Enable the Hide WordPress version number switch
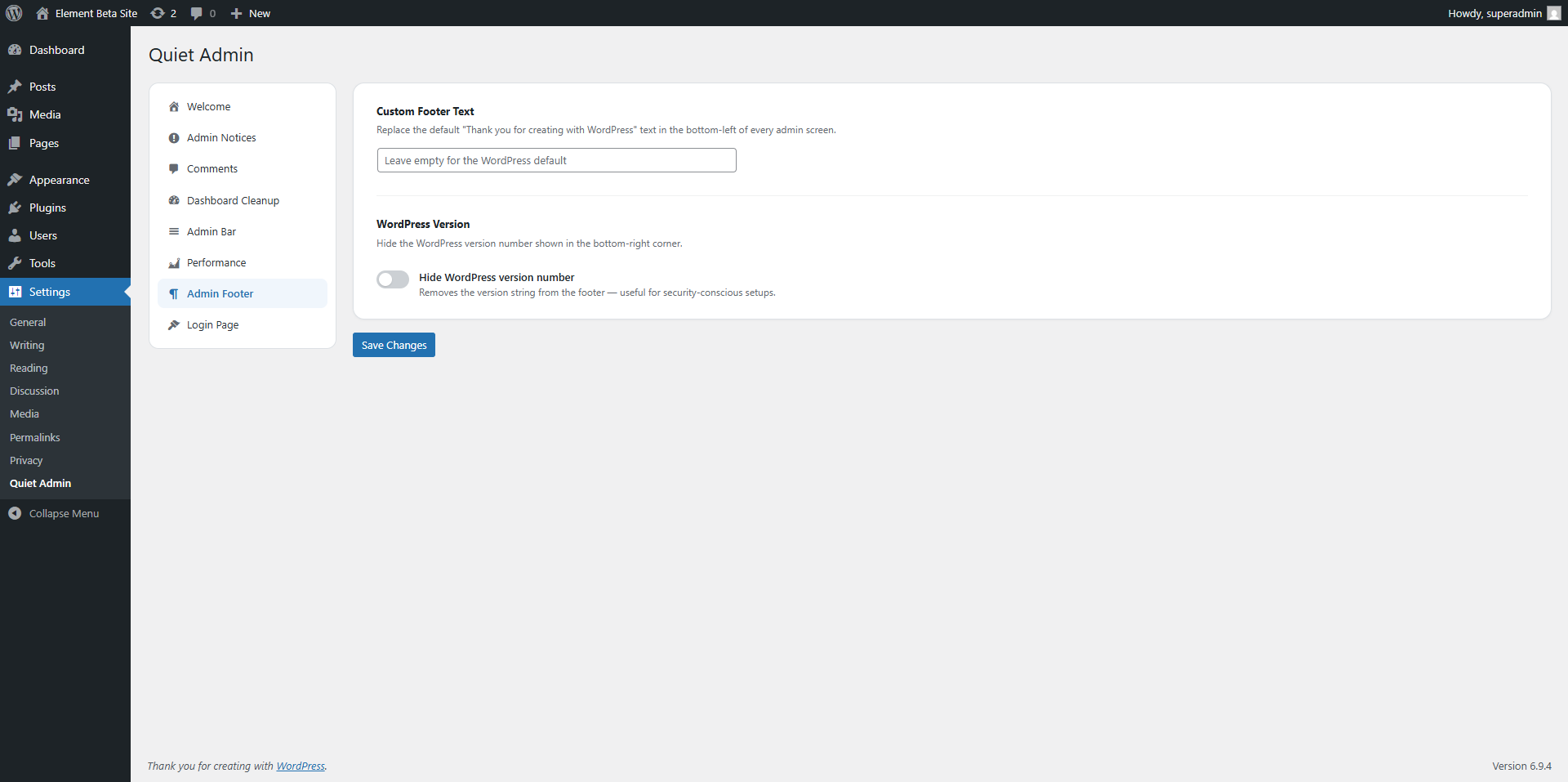 tap(392, 279)
